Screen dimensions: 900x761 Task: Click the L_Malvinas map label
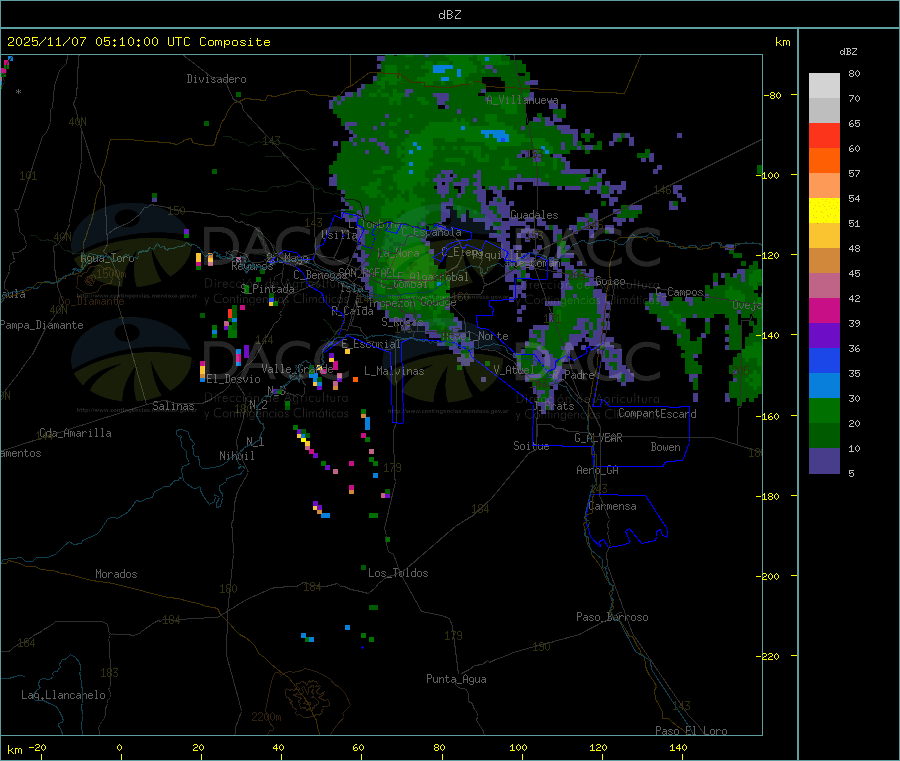(x=394, y=371)
